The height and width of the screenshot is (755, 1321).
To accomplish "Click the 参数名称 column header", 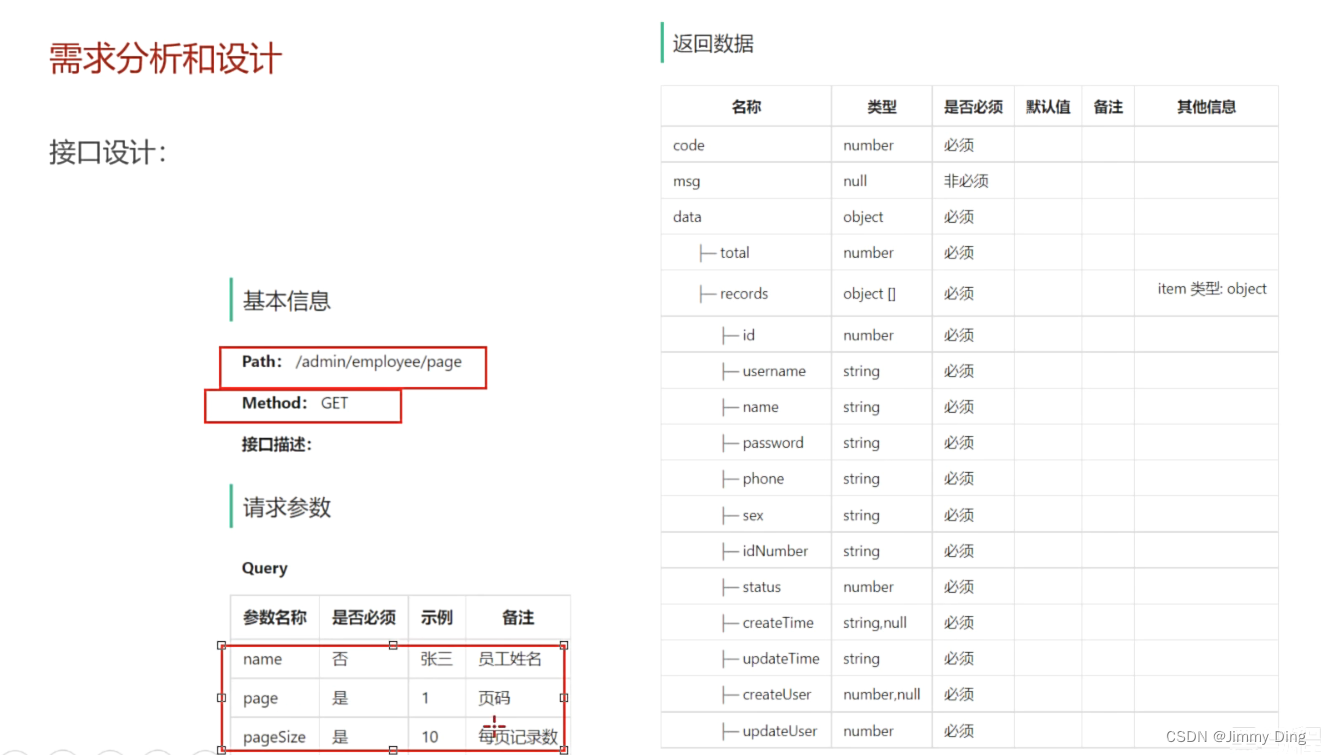I will pyautogui.click(x=275, y=618).
